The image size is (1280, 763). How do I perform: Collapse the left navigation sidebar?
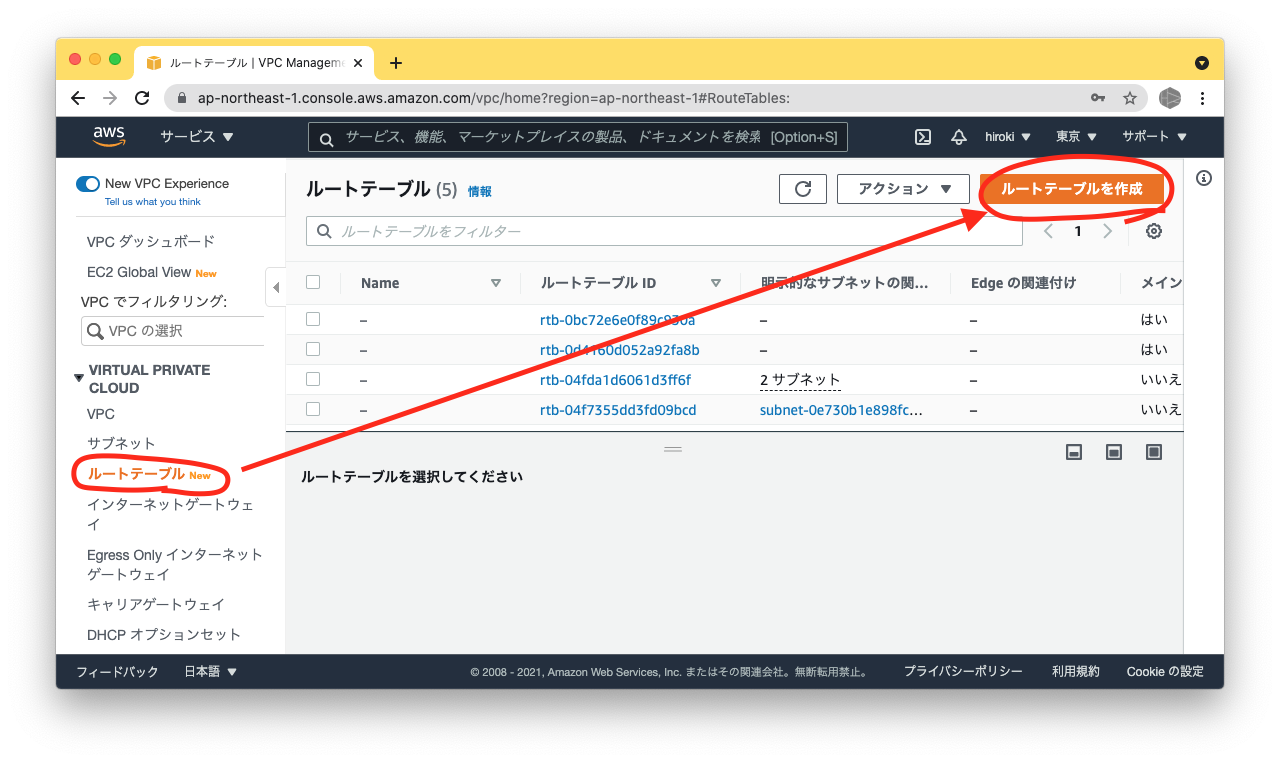pyautogui.click(x=276, y=286)
